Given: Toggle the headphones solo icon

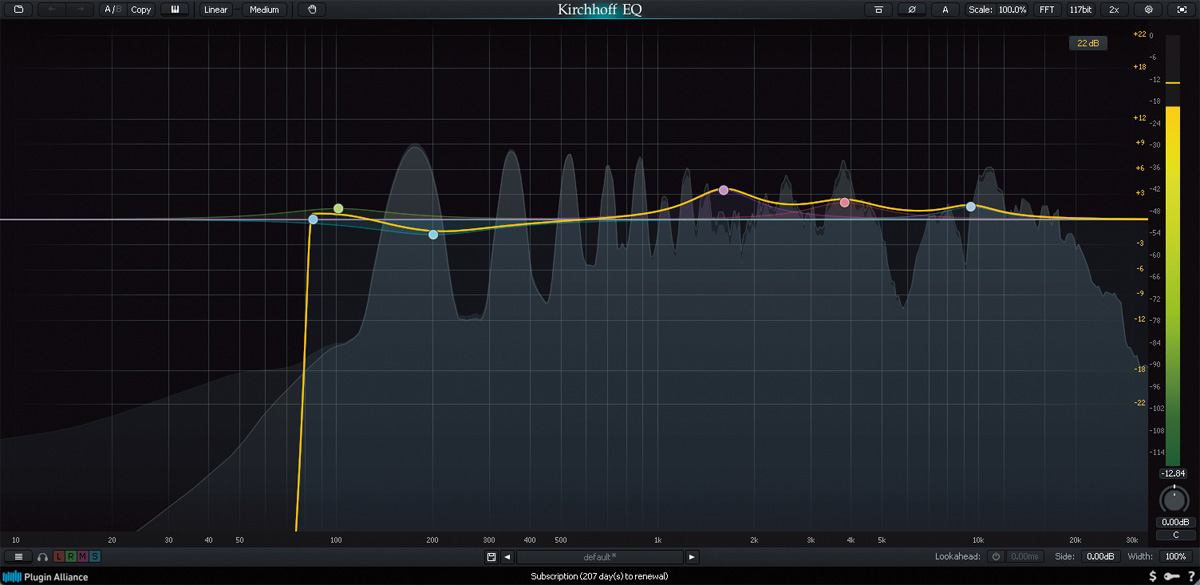Looking at the screenshot, I should coord(43,556).
